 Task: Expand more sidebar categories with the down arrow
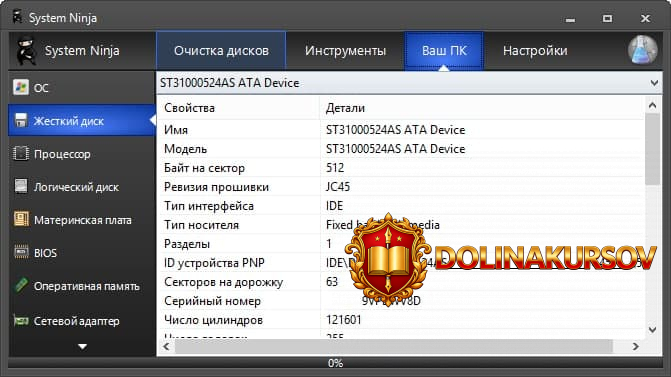(83, 346)
